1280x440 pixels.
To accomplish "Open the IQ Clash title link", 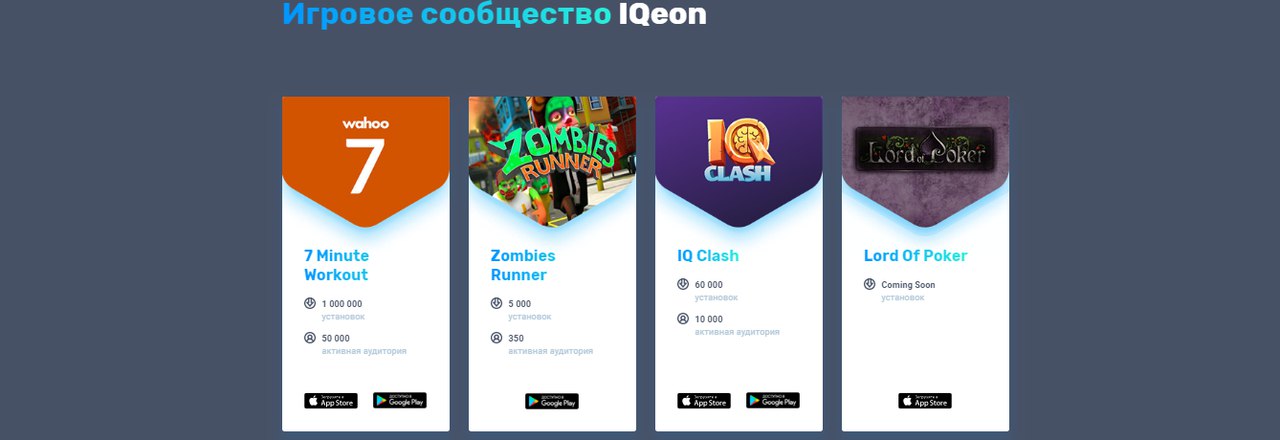I will [x=708, y=256].
